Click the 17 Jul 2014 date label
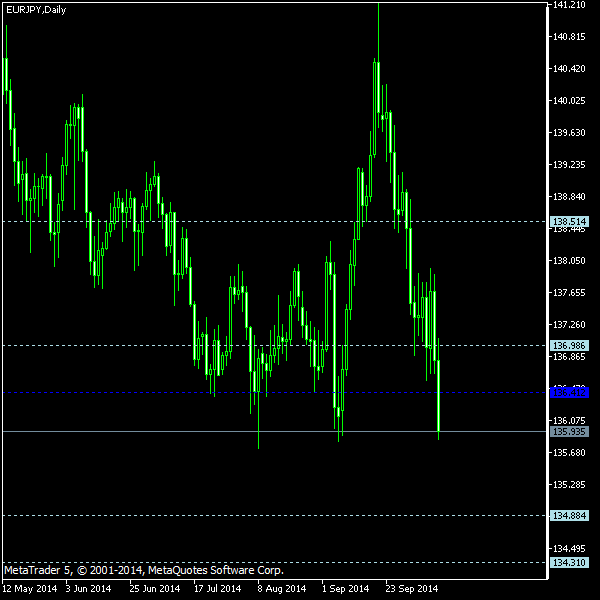Screen dimensions: 600x600 (x=217, y=589)
